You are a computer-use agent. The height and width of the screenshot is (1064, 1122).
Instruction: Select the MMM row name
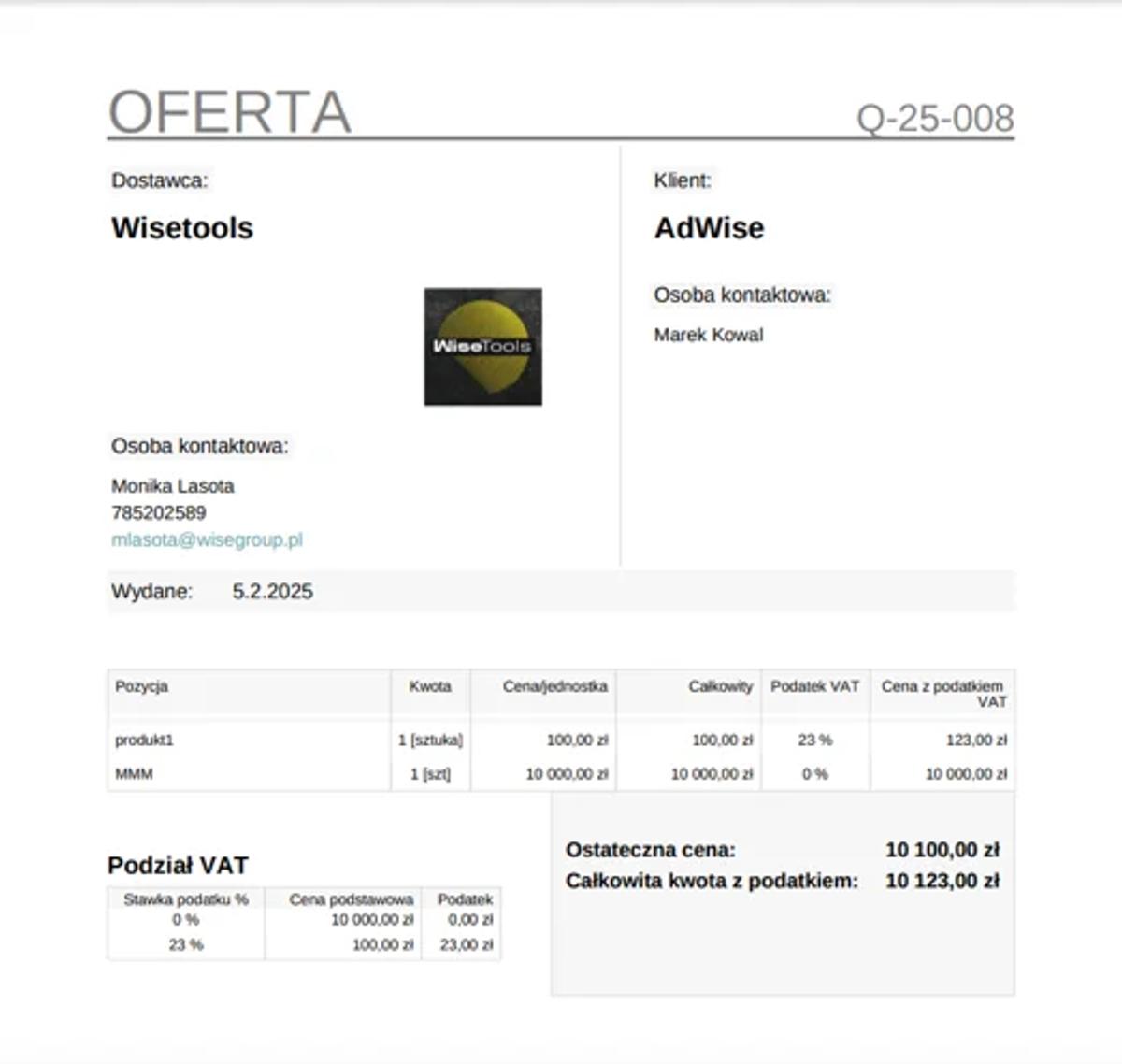pos(134,774)
